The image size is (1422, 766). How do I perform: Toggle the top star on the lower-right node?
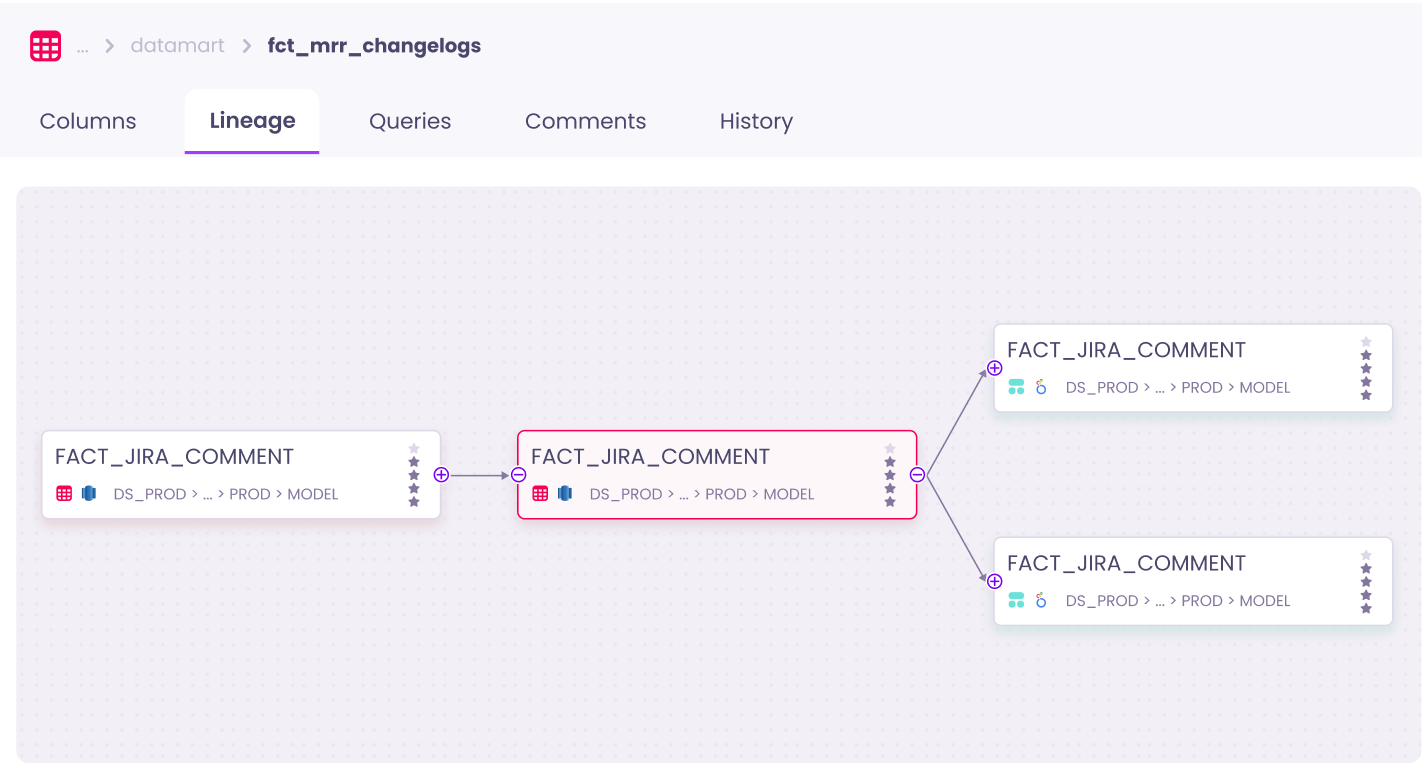(x=1366, y=556)
